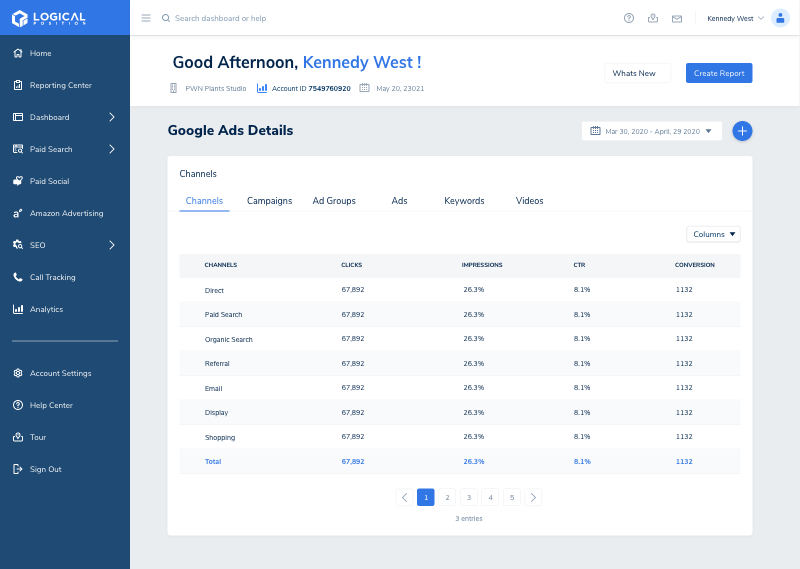Open the hamburger menu icon

[146, 18]
